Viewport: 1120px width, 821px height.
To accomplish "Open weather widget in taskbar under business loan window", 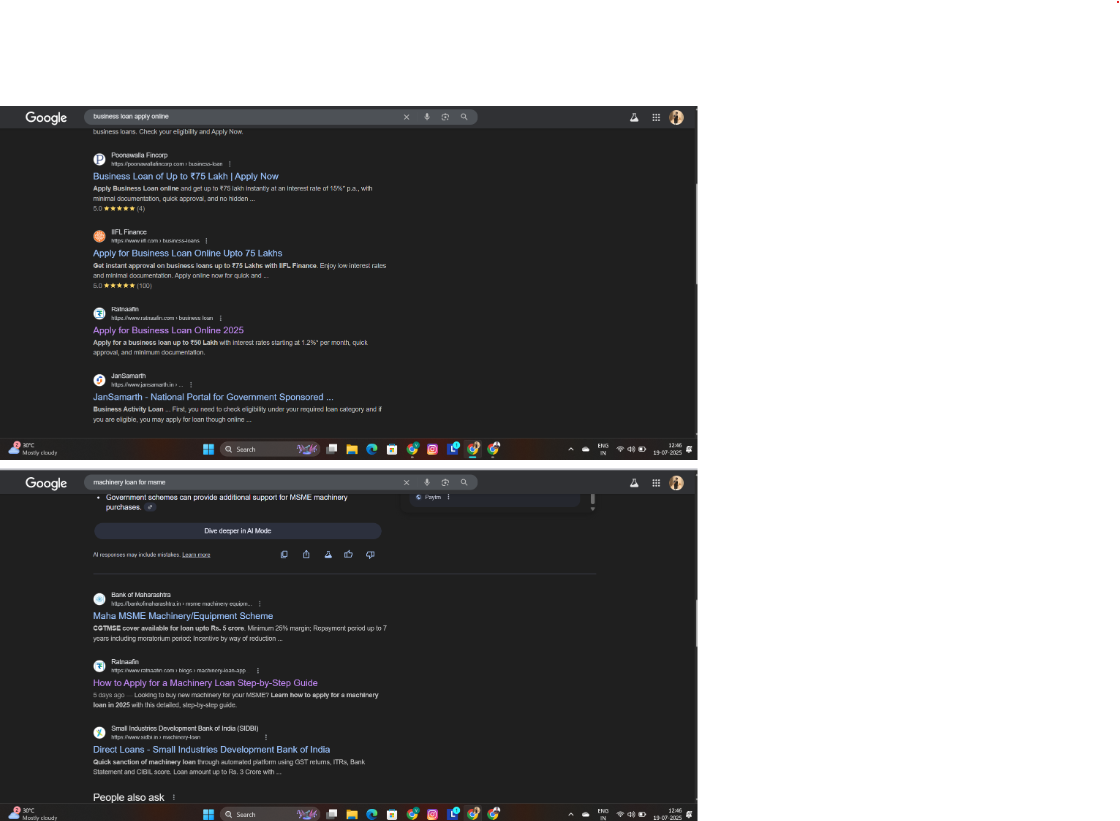I will point(33,449).
